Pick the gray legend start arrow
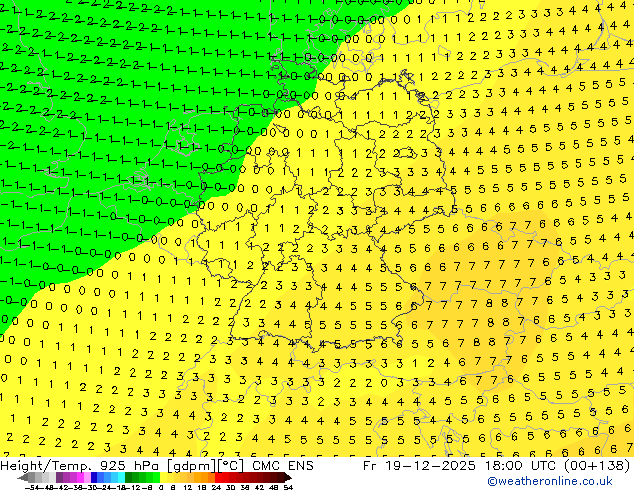The image size is (634, 490). tap(23, 477)
